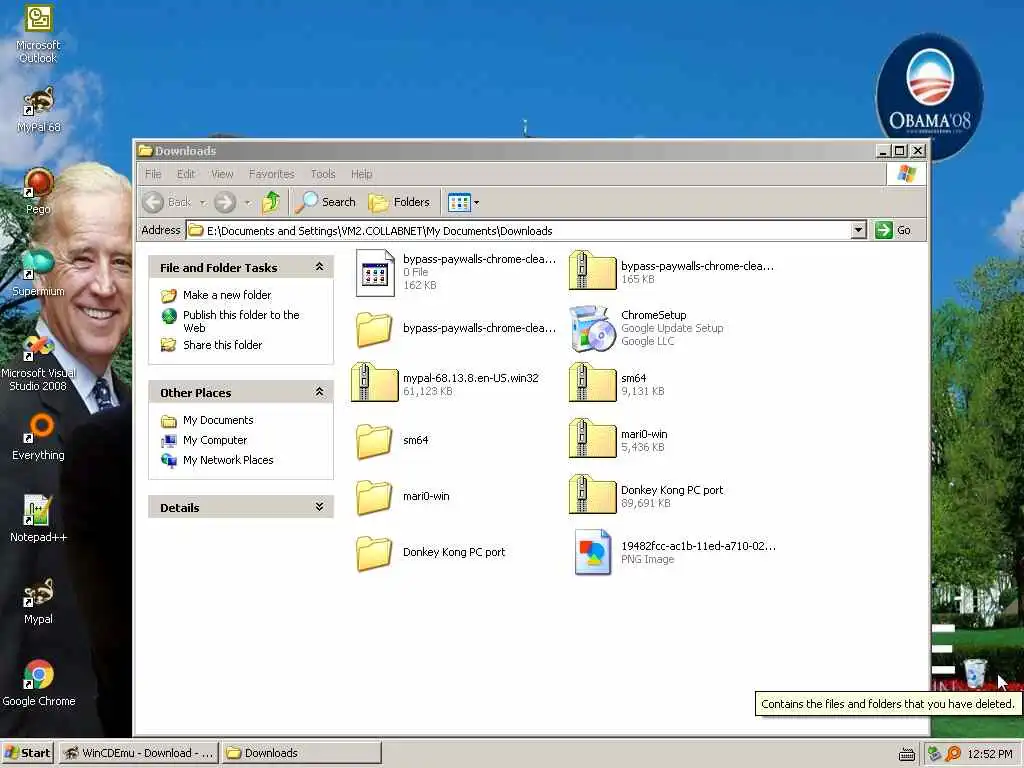Switch to WinCDEmu - Download taskbar window
The height and width of the screenshot is (768, 1024).
coord(138,753)
